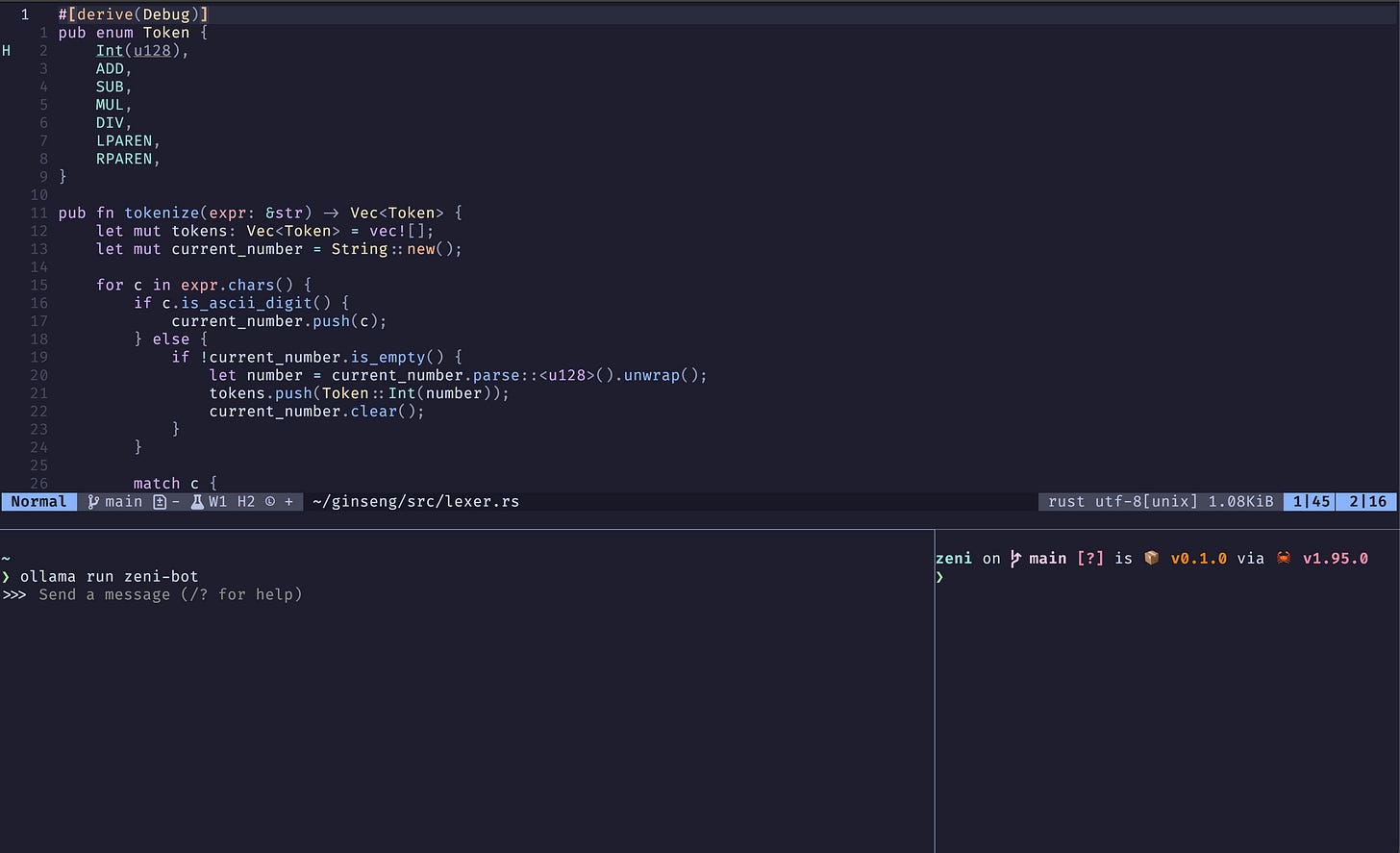Click the ollama run zeni-bot command text
The image size is (1400, 853).
(109, 577)
